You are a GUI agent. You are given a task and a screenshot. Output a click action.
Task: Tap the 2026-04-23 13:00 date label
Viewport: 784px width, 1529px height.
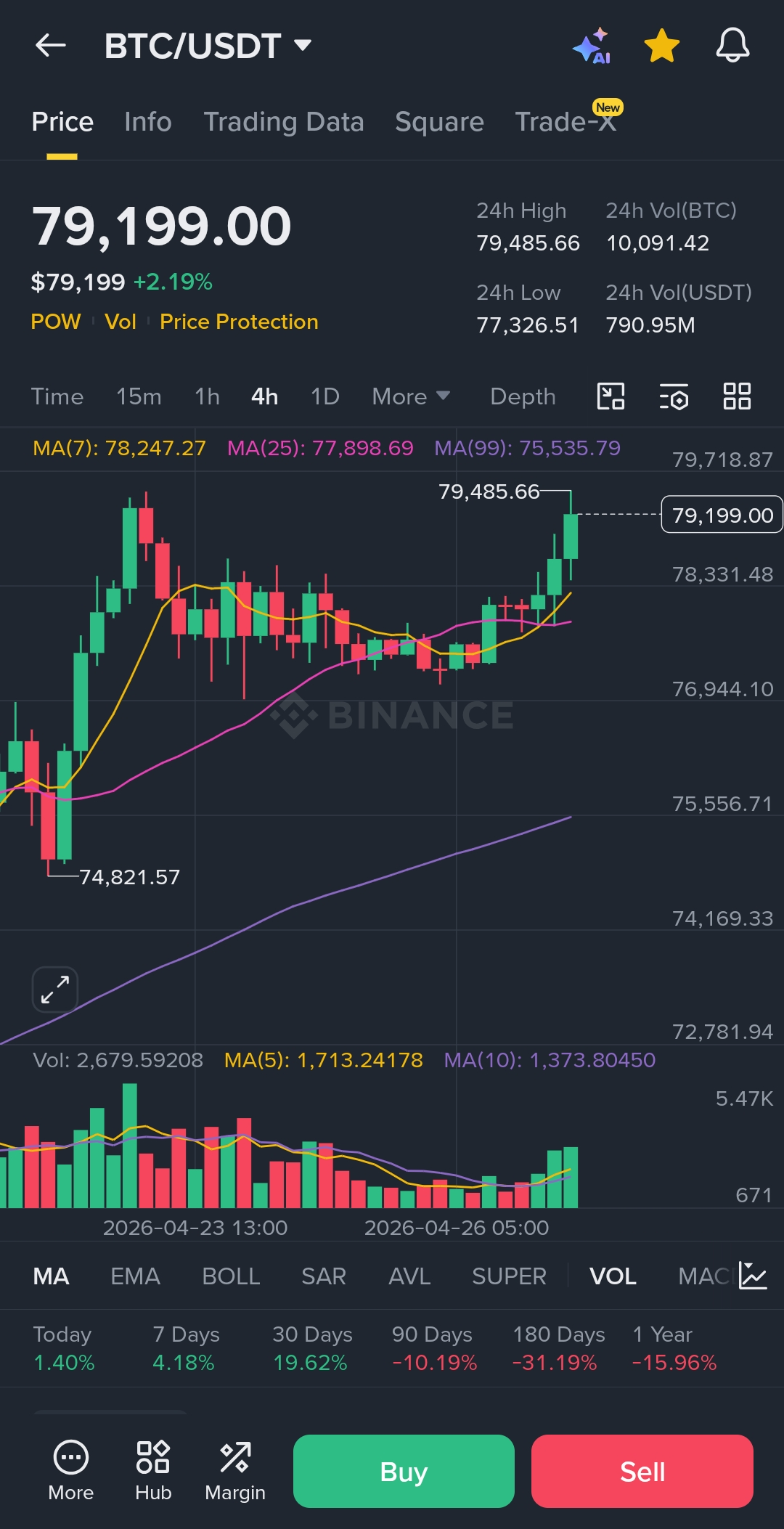(195, 1228)
